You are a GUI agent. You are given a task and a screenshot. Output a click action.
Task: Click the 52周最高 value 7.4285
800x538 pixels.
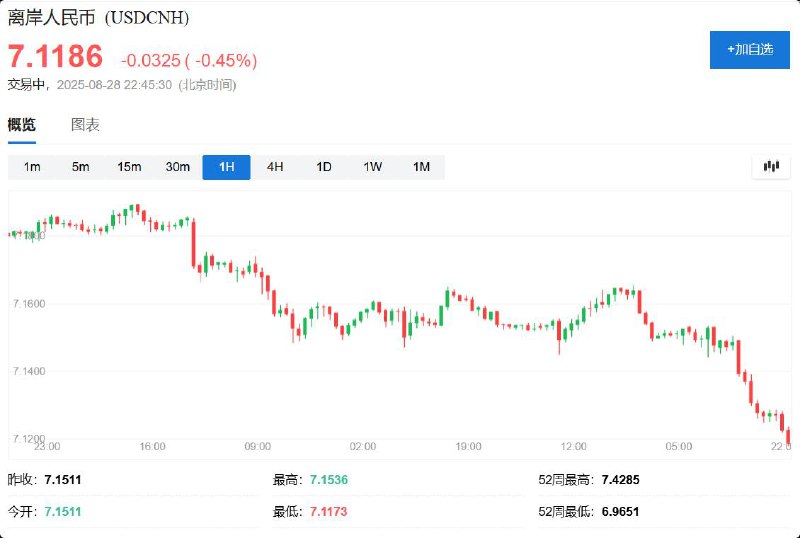[x=620, y=480]
